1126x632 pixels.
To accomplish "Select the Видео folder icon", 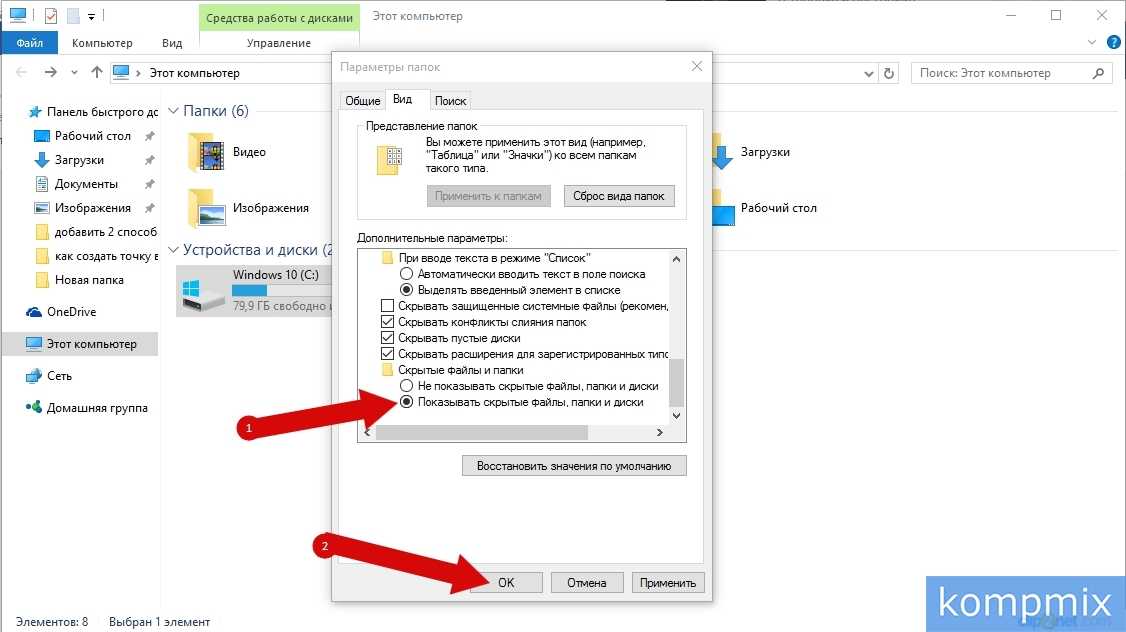I will pos(205,152).
